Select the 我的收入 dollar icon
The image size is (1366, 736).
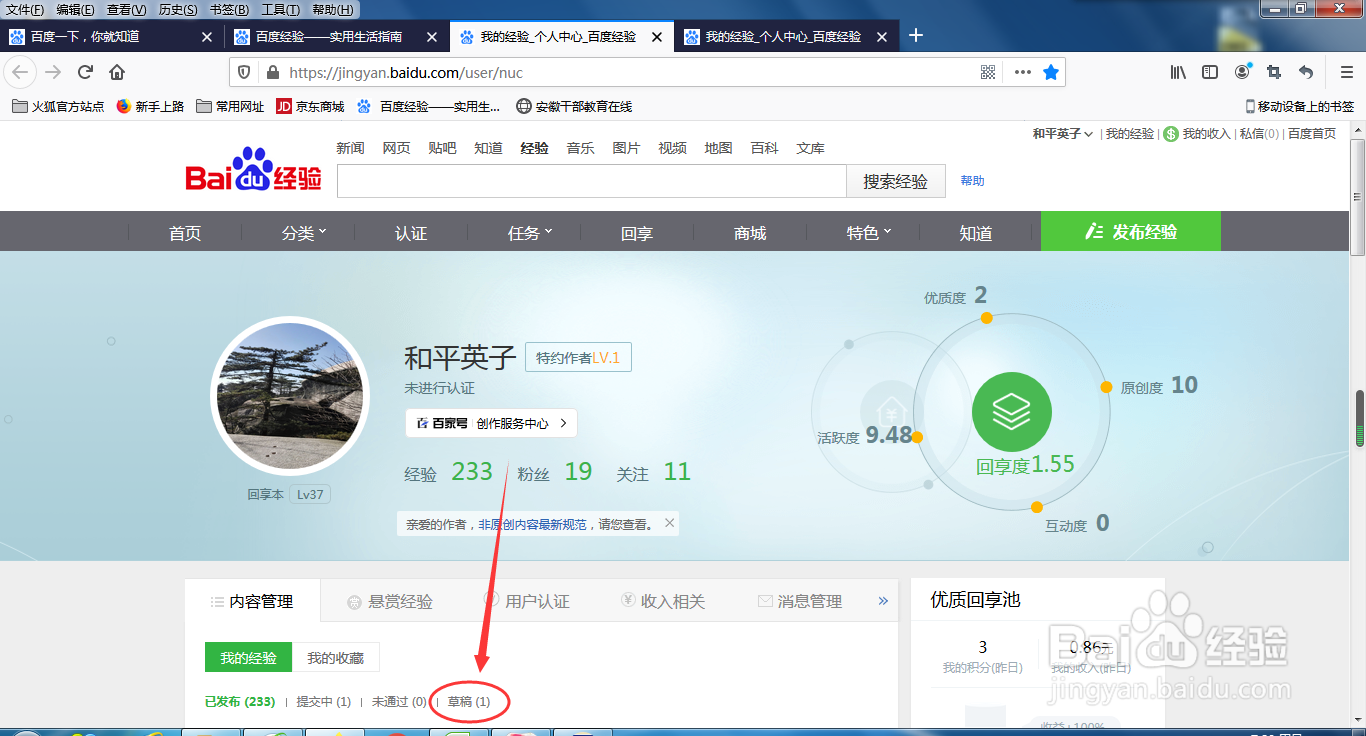coord(1170,133)
